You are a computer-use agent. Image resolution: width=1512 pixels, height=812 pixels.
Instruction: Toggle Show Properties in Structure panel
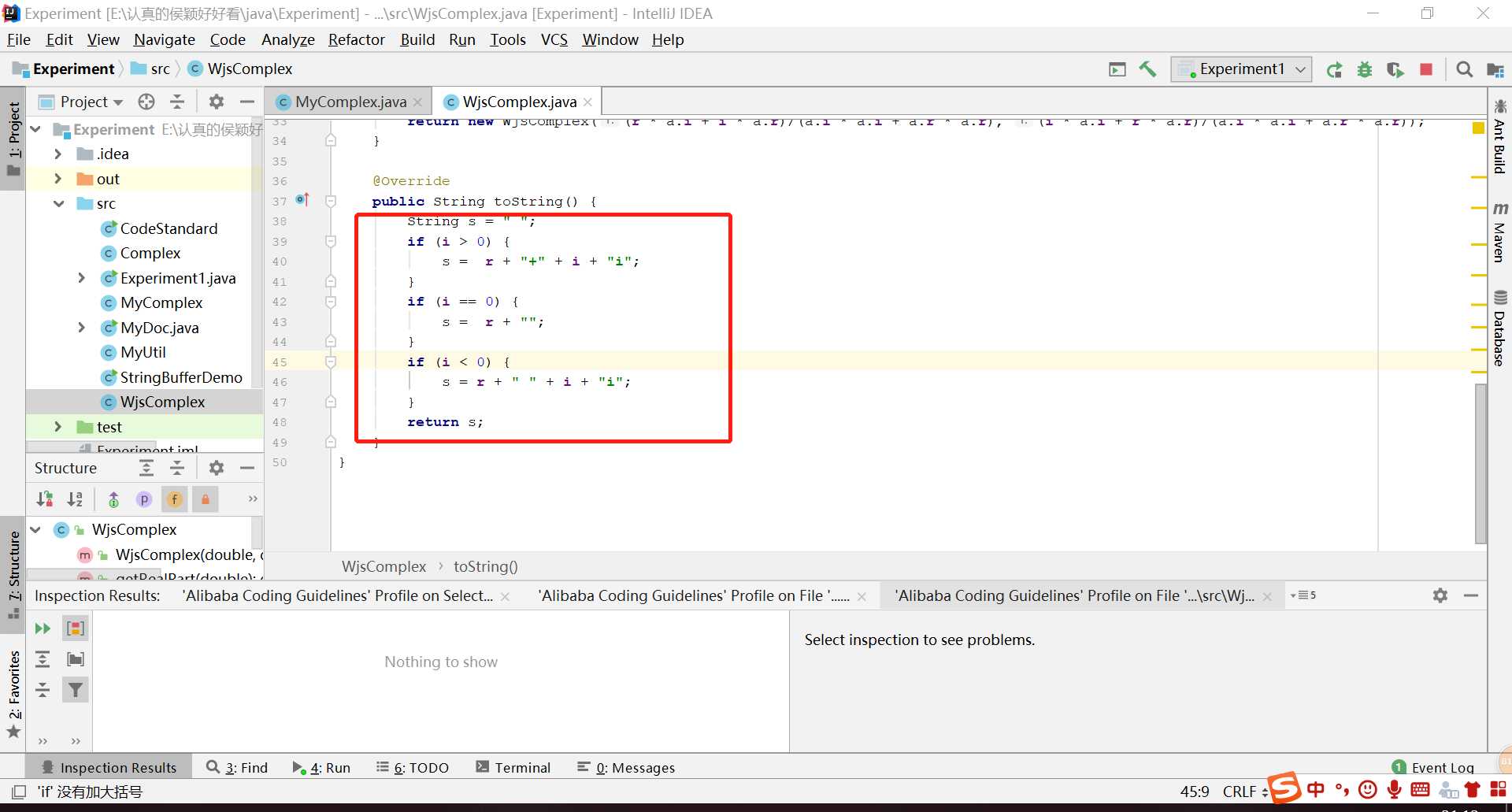(x=144, y=499)
